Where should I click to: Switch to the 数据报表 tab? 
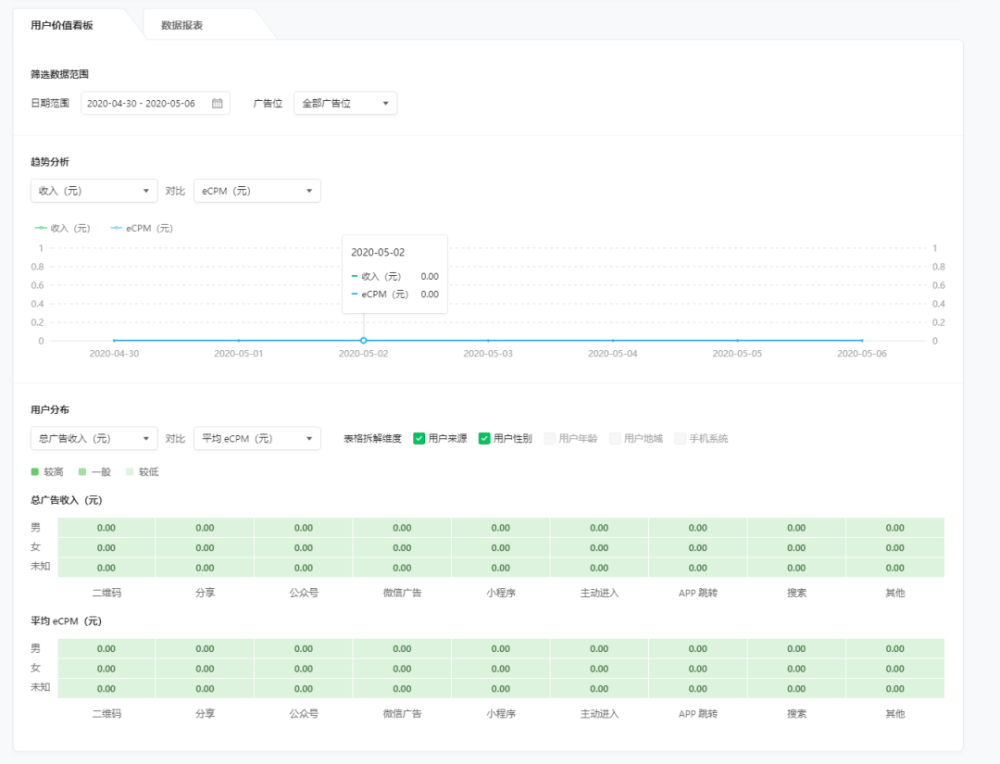[182, 25]
